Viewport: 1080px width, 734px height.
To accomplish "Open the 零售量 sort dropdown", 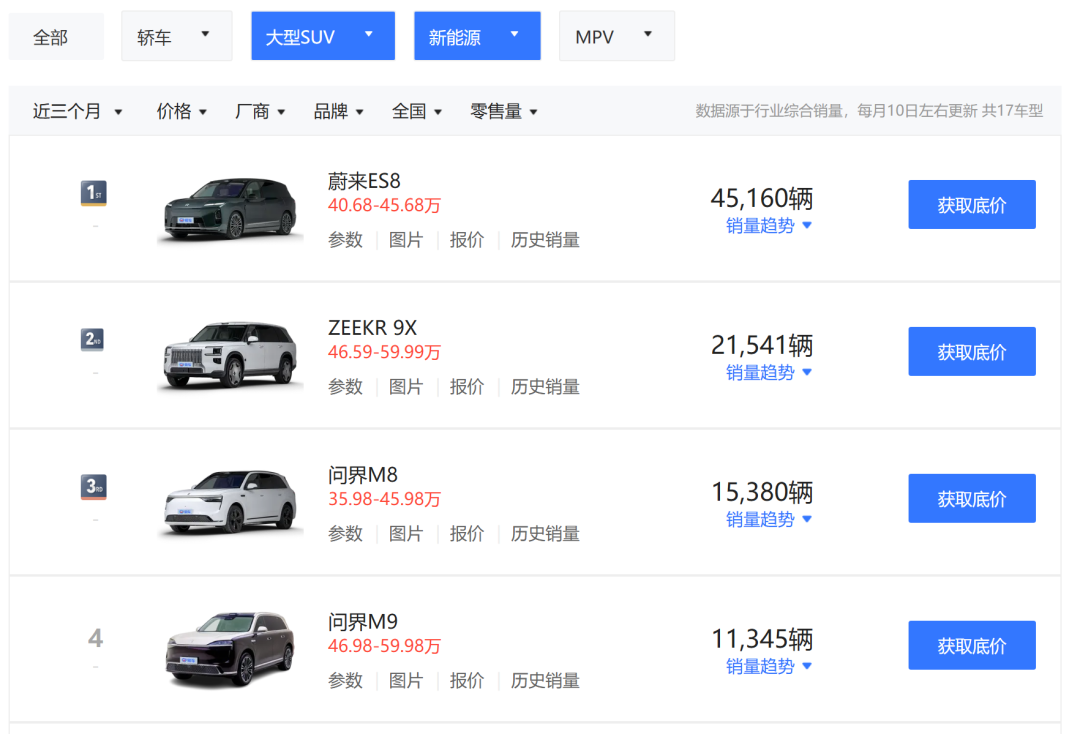I will (503, 111).
